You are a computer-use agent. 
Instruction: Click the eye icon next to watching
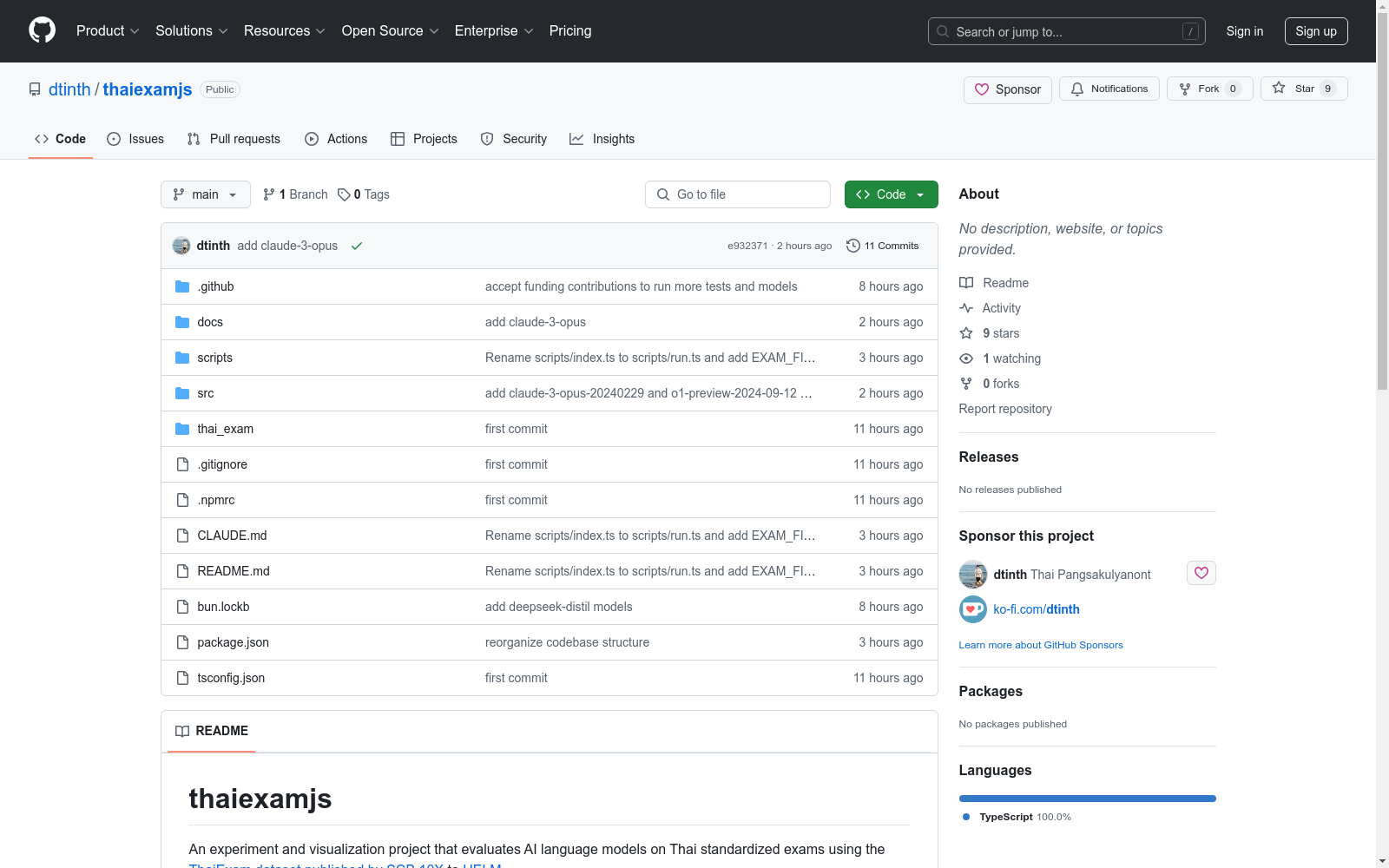point(966,358)
